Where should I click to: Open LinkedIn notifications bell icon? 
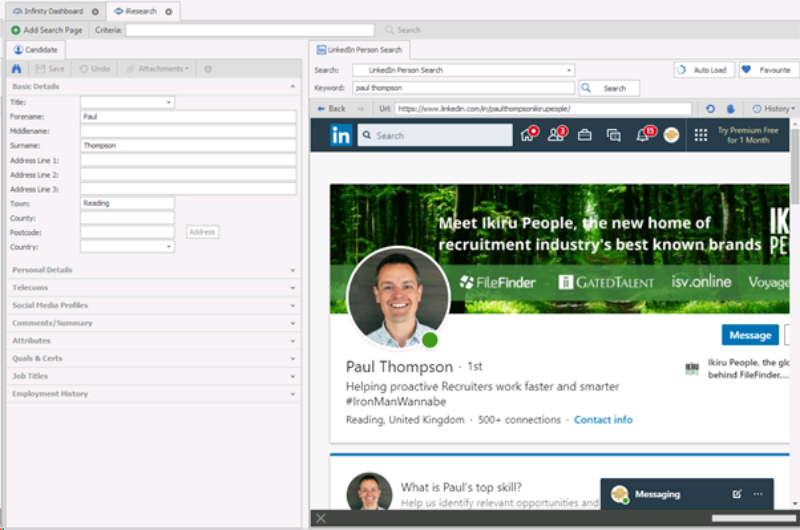643,135
